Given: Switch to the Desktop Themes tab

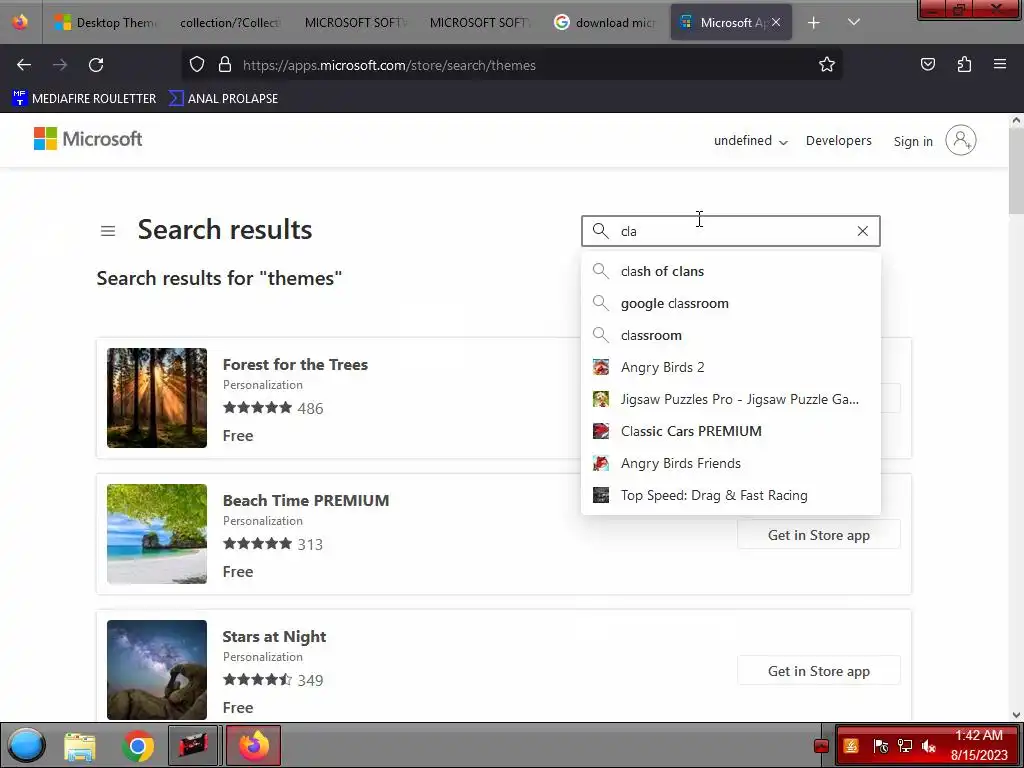Looking at the screenshot, I should 105,23.
